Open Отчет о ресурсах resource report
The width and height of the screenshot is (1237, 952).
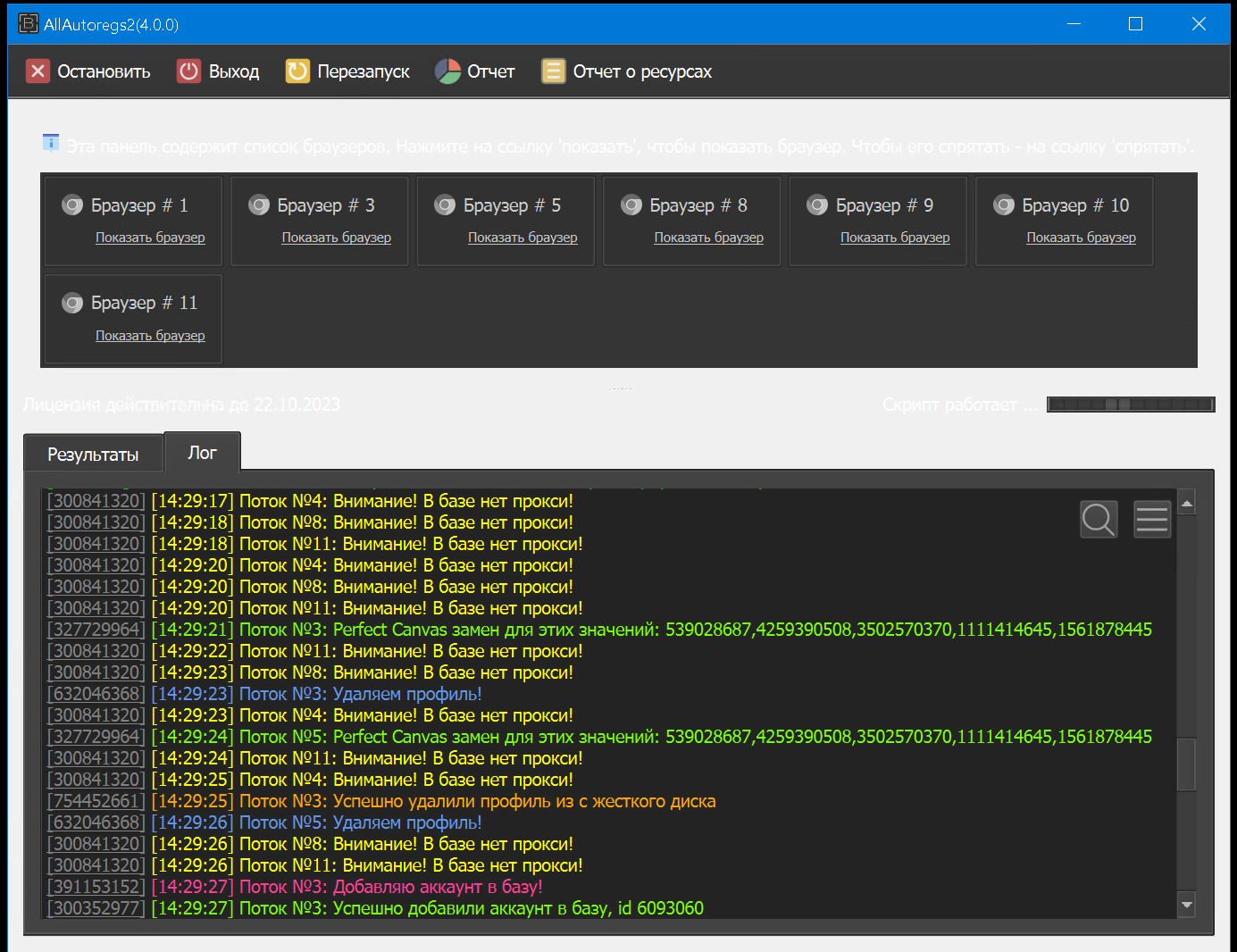[x=553, y=71]
